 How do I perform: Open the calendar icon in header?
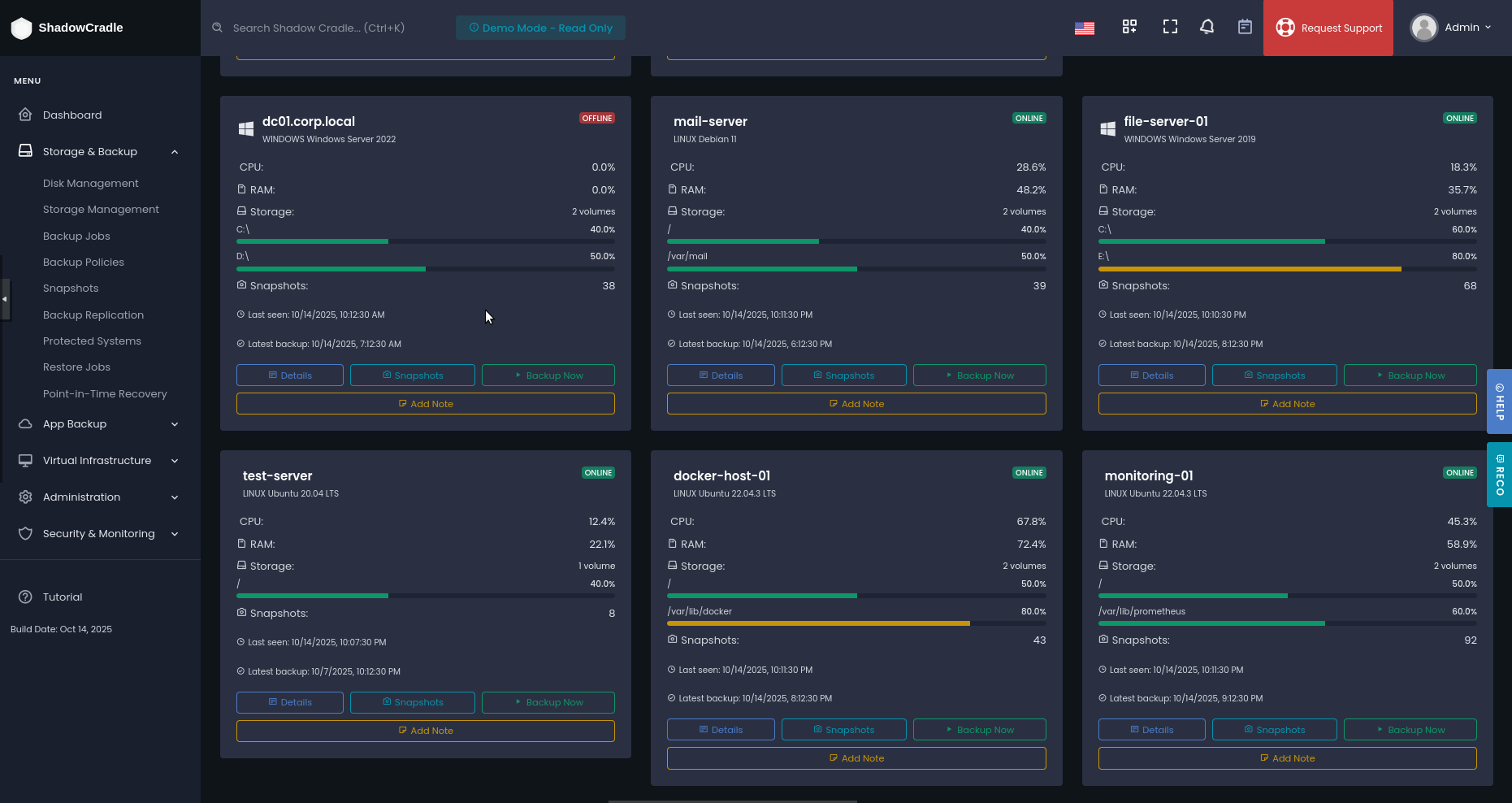point(1245,27)
